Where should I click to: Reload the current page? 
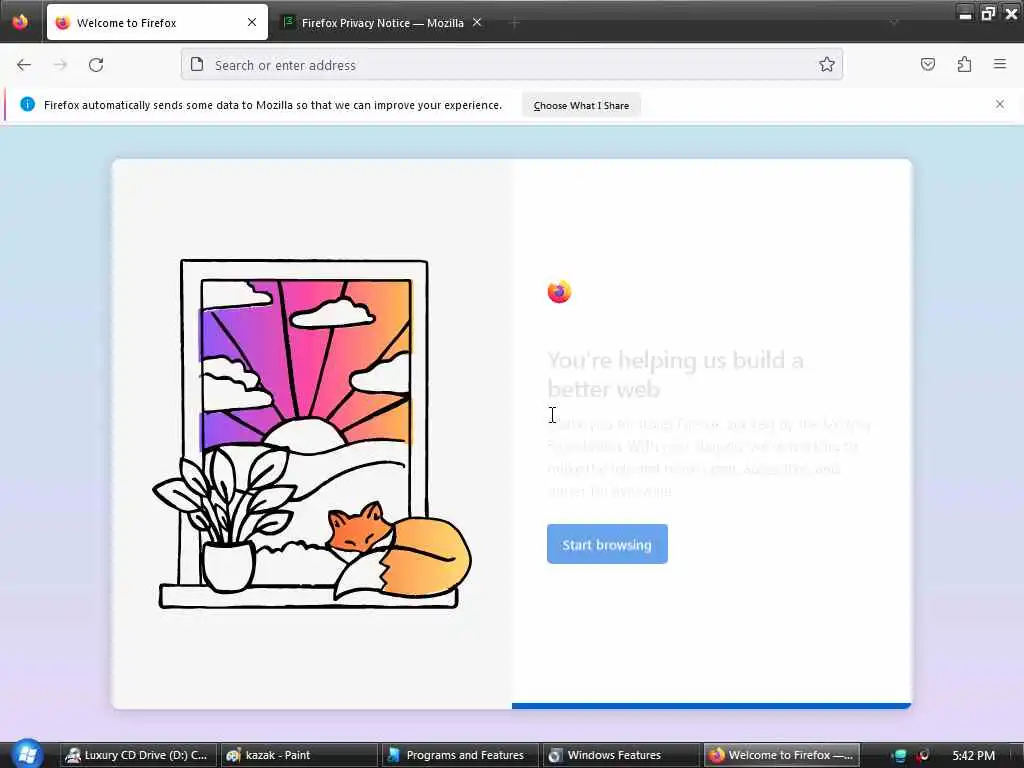96,65
